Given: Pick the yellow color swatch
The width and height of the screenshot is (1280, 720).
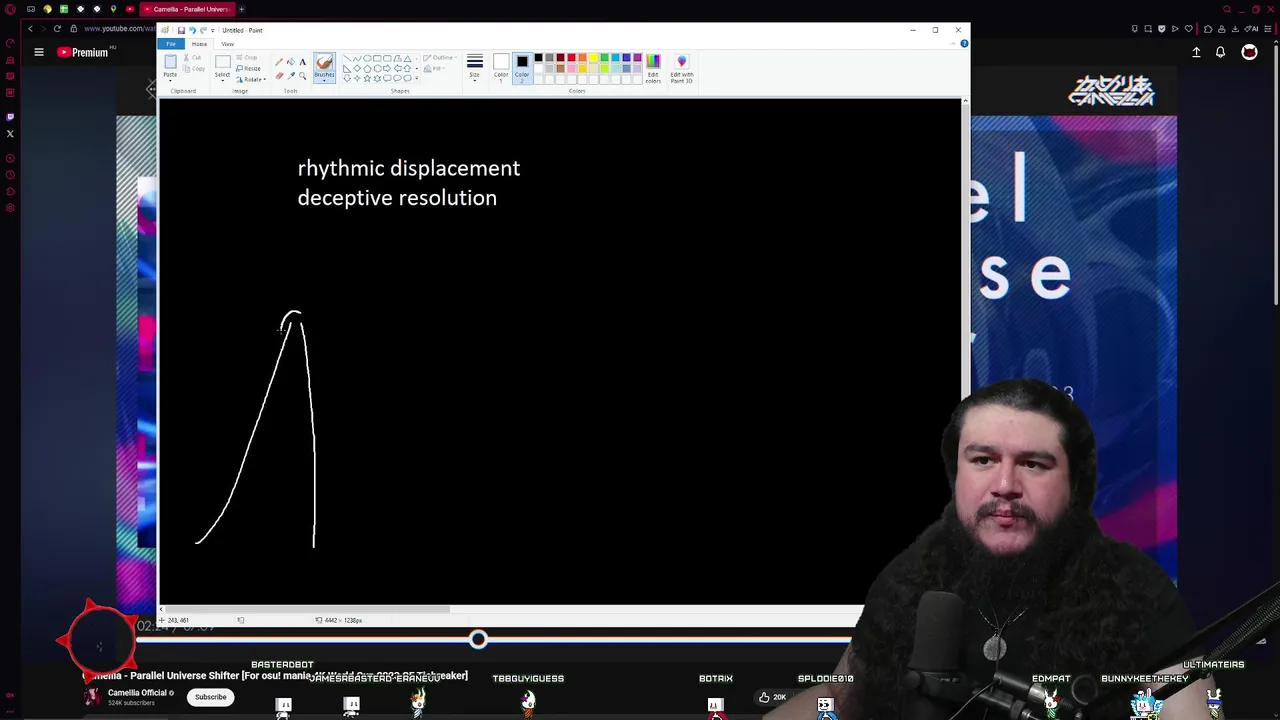Looking at the screenshot, I should 593,57.
